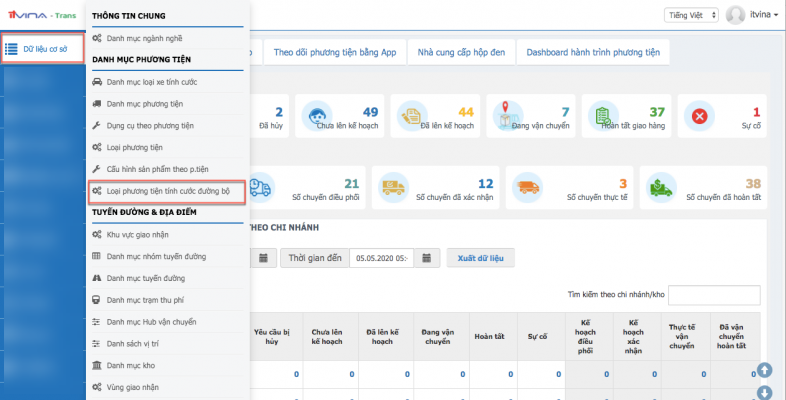Viewport: 786px width, 400px height.
Task: Click the Số chuyến thực tế truck icon
Action: click(529, 187)
